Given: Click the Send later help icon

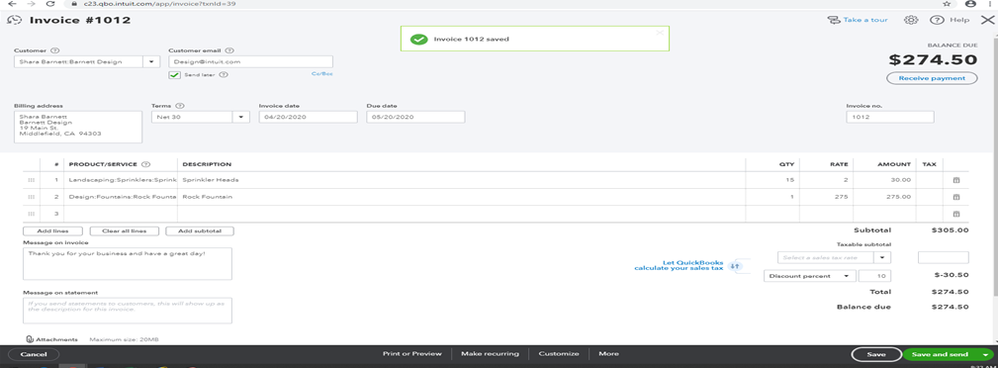Looking at the screenshot, I should pos(223,74).
